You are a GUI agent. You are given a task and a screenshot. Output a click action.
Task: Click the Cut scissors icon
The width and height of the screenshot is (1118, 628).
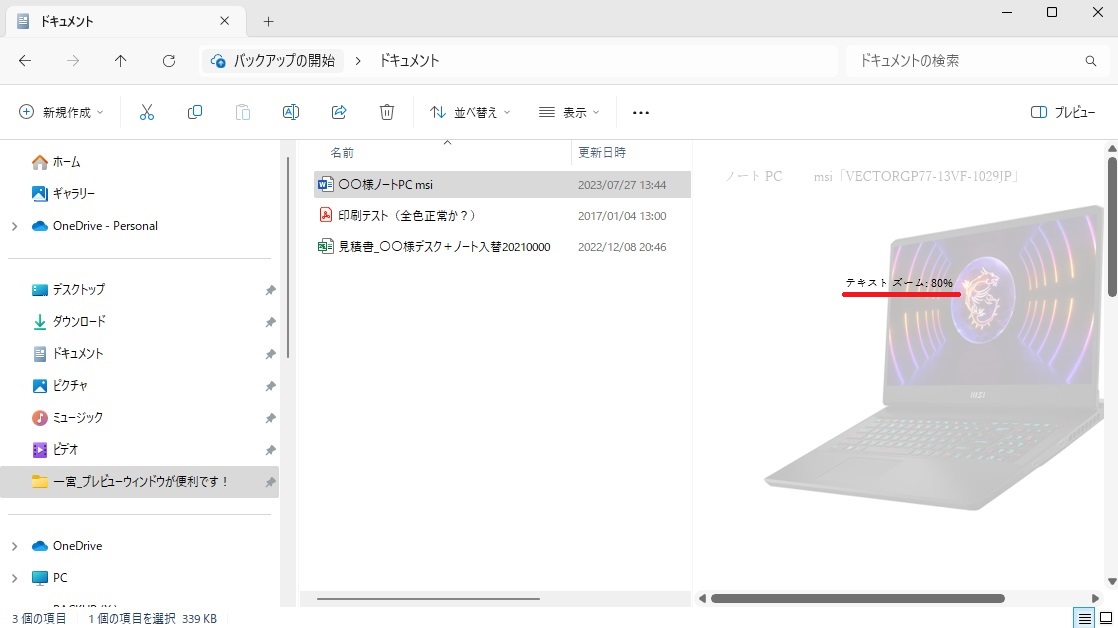[147, 112]
